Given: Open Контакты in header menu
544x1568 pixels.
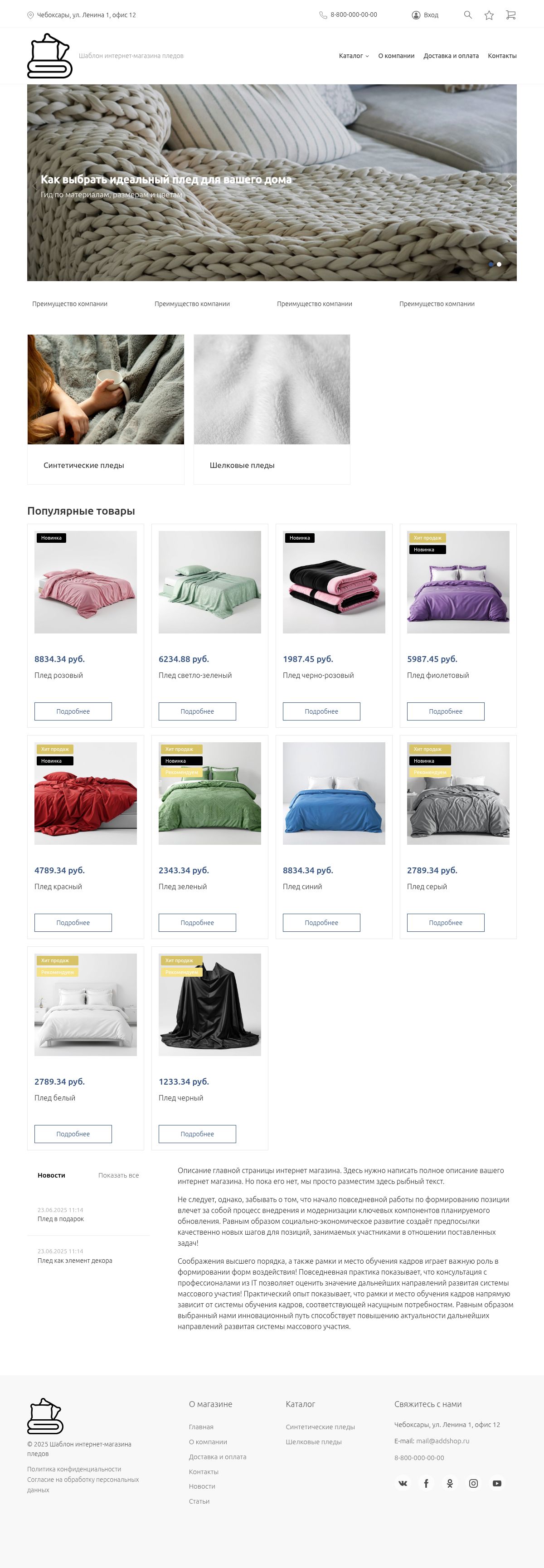Looking at the screenshot, I should (502, 55).
